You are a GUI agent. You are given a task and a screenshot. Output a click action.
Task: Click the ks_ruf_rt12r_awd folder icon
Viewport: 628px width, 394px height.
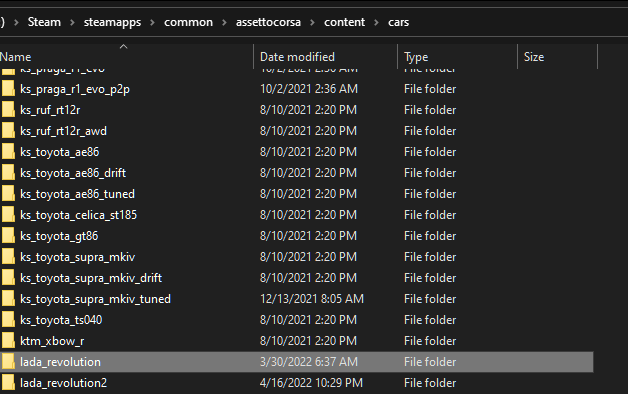coord(8,131)
